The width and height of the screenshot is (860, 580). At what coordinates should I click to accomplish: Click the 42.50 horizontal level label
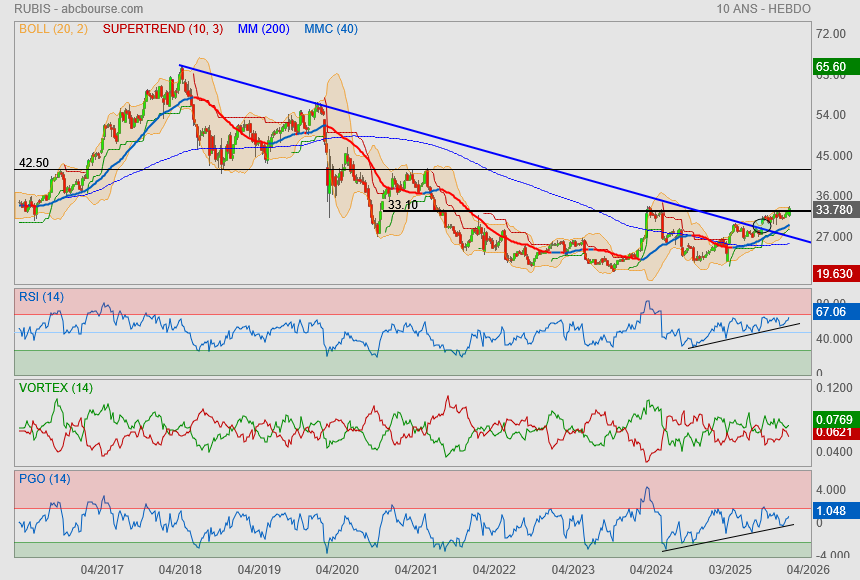click(34, 162)
